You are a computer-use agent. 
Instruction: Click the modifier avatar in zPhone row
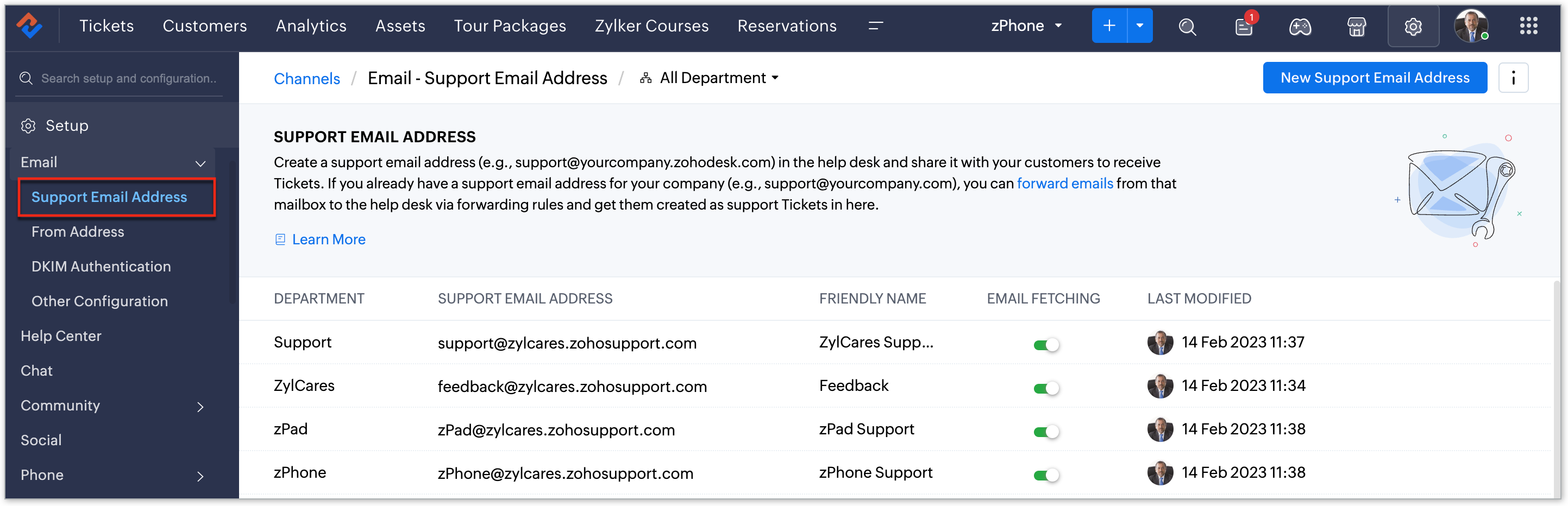[x=1159, y=473]
